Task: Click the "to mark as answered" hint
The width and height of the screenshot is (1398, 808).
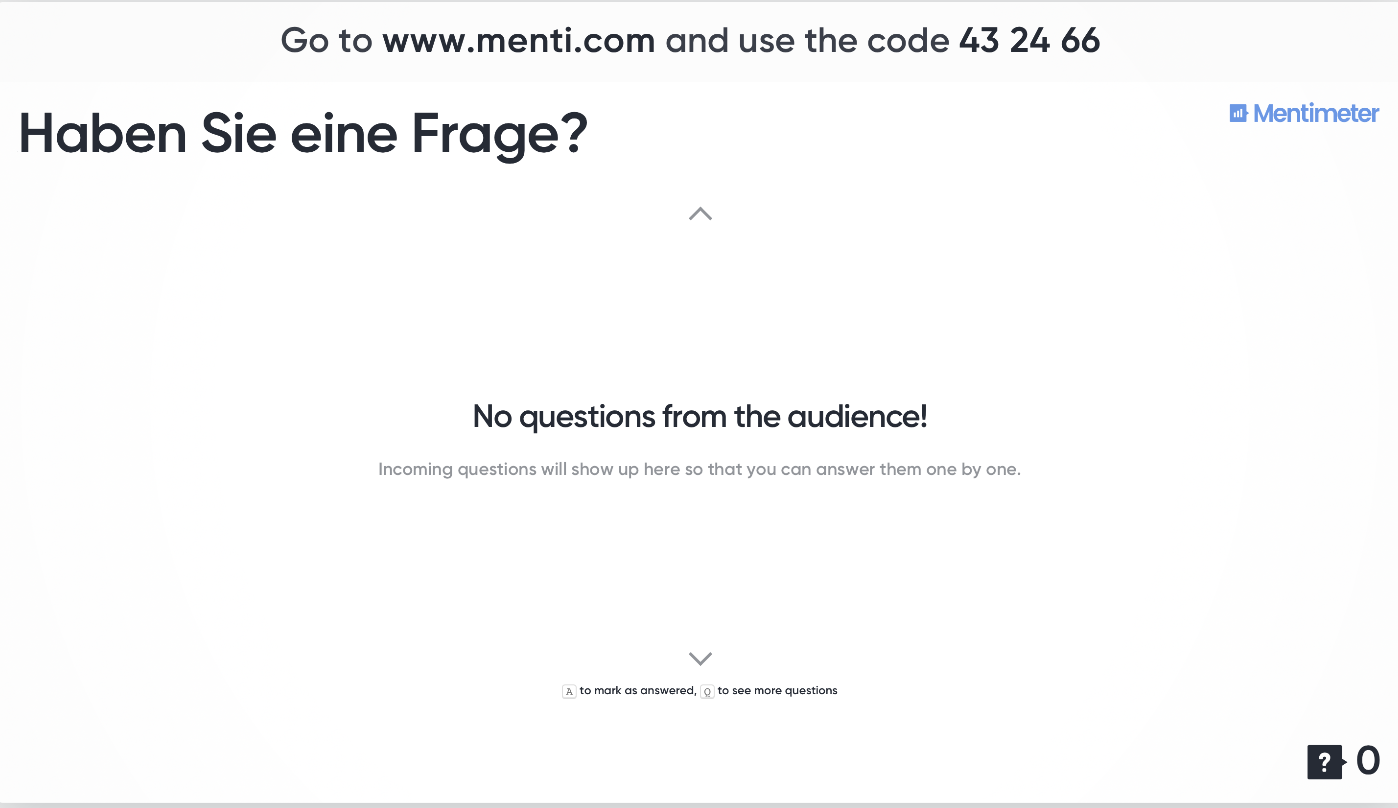Action: coord(638,691)
